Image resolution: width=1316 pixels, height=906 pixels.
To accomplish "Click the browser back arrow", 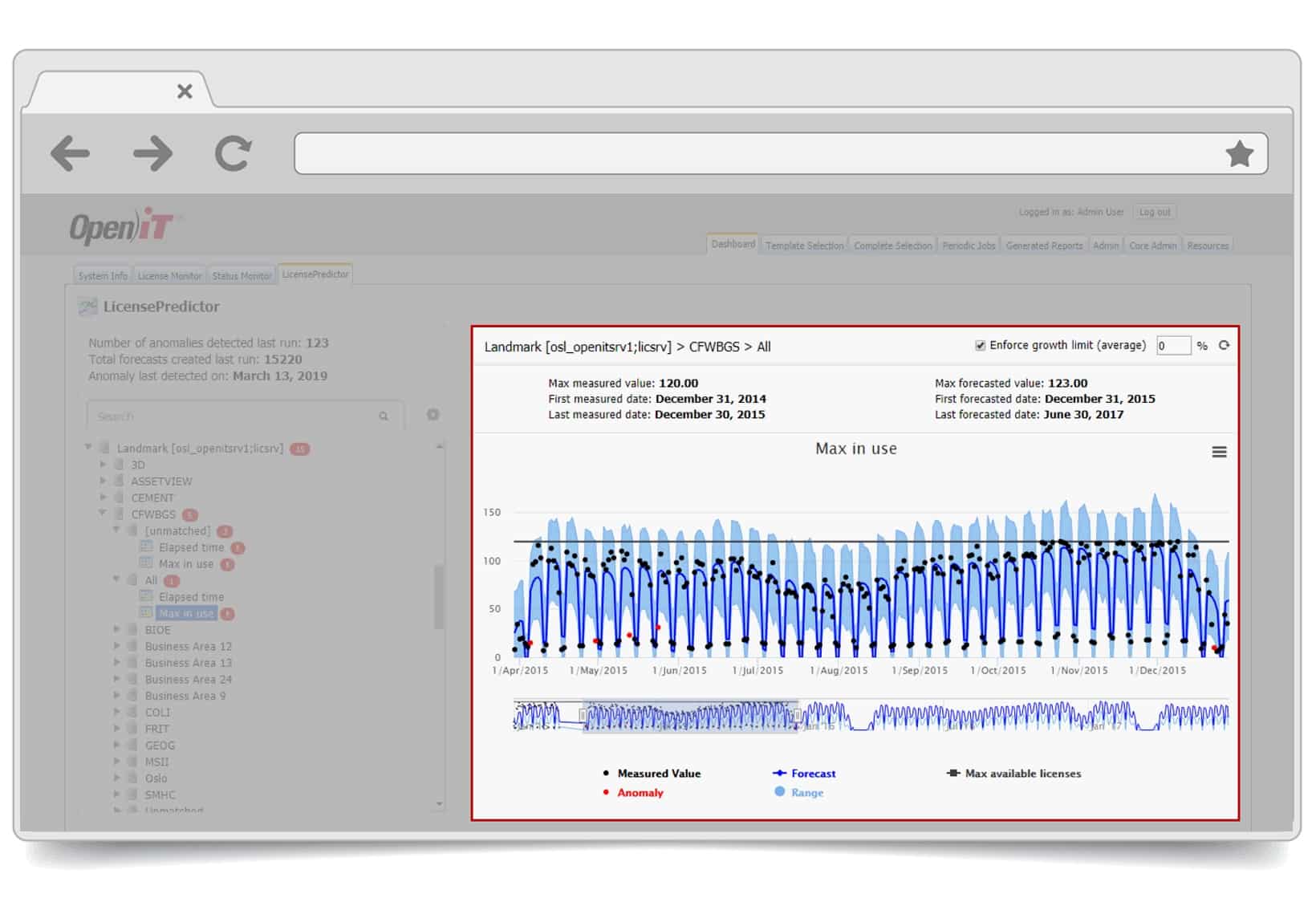I will click(x=70, y=153).
